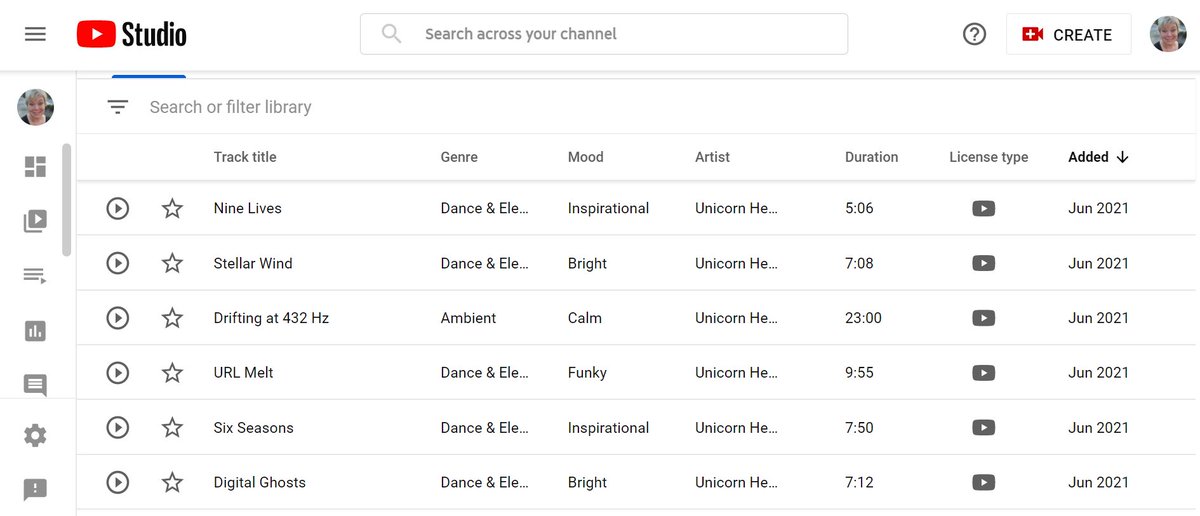Play Drifting at 432 Hz track

[x=118, y=318]
